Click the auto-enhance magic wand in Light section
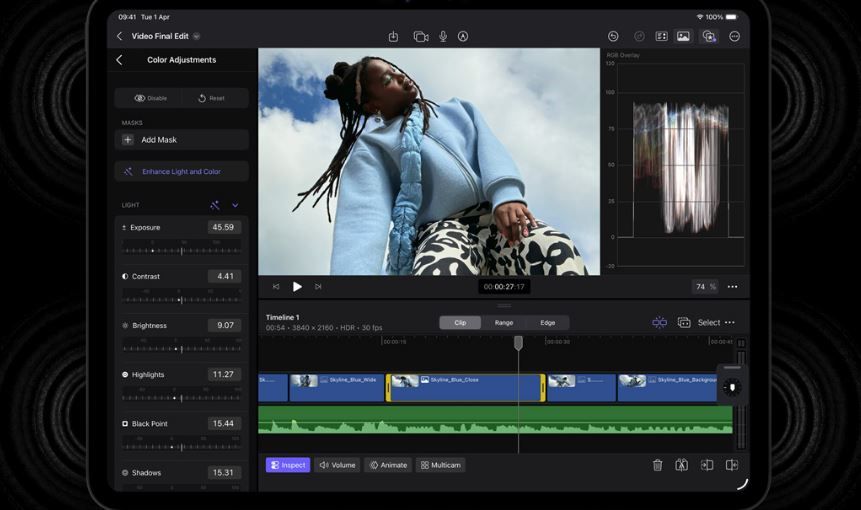The width and height of the screenshot is (861, 510). pyautogui.click(x=214, y=205)
